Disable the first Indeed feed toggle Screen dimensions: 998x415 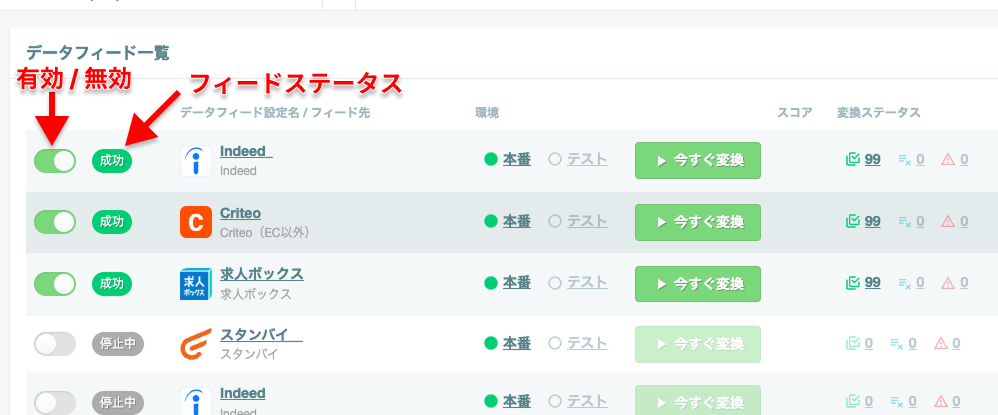pyautogui.click(x=55, y=160)
